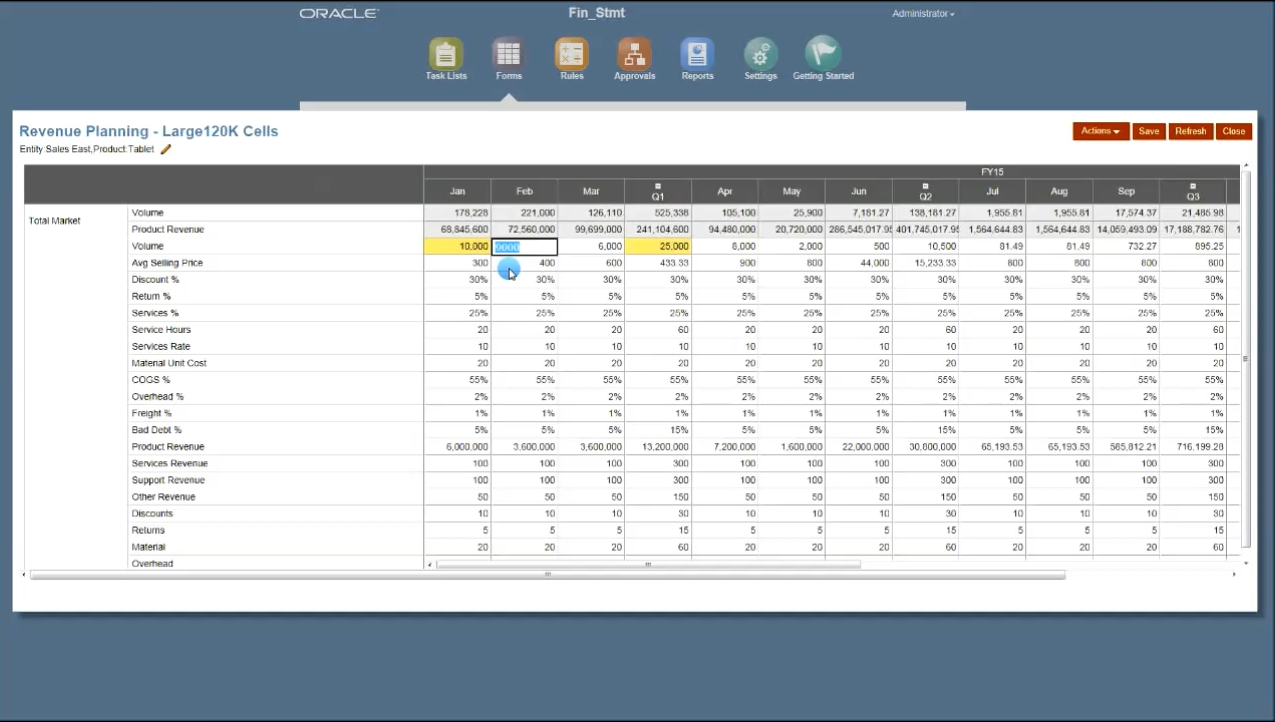Open the Reports icon

pyautogui.click(x=697, y=54)
